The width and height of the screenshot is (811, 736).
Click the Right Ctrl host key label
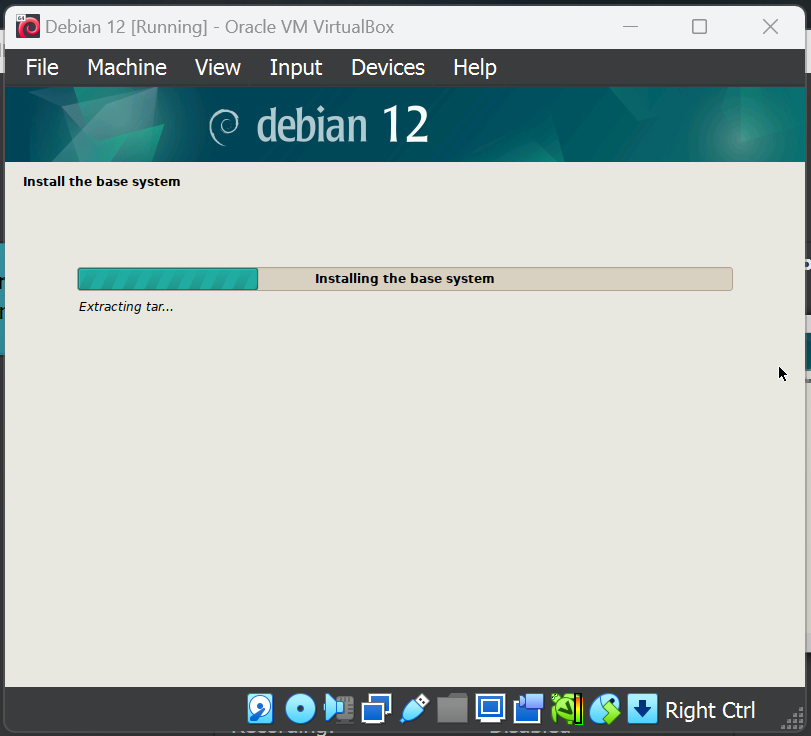click(x=710, y=710)
